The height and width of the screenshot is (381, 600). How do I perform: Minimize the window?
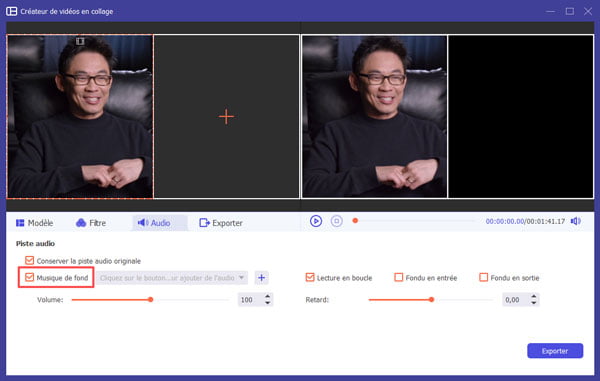click(x=550, y=11)
